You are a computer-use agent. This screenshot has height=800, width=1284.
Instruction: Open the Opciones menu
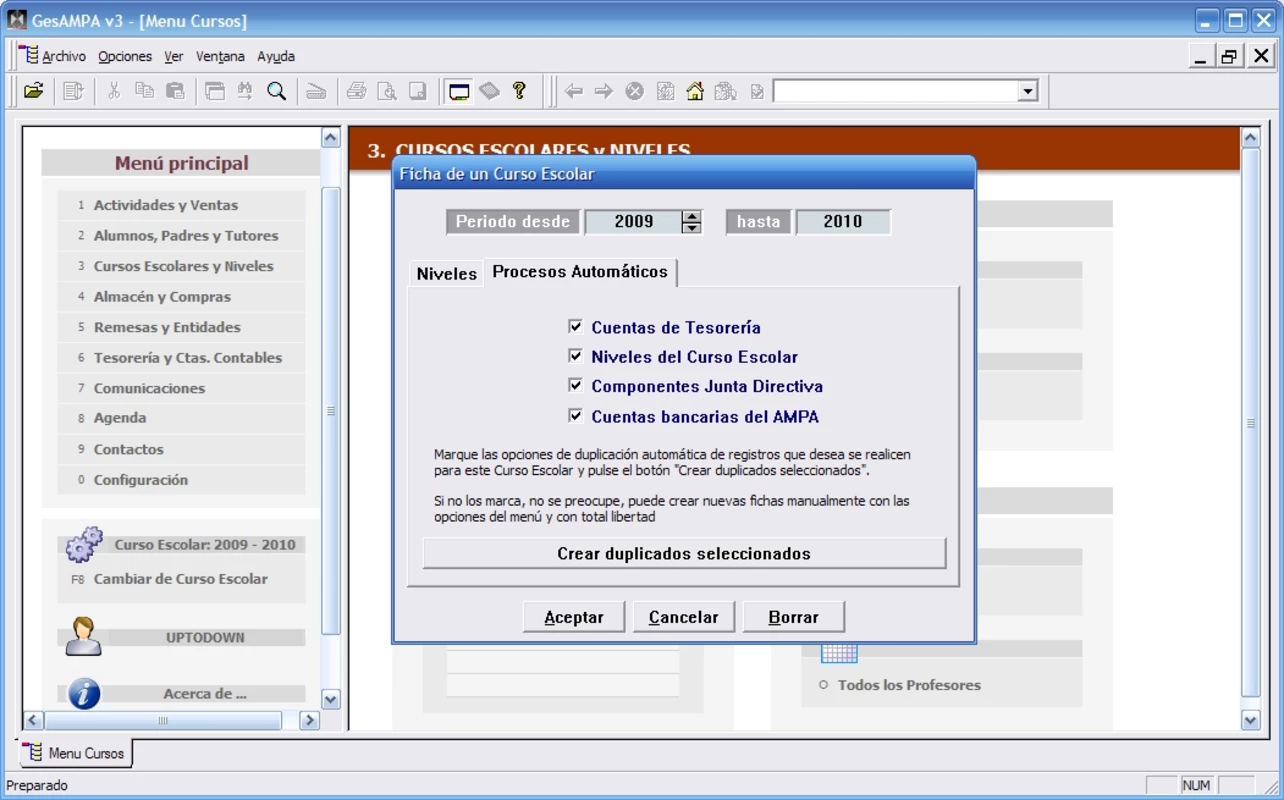click(125, 56)
